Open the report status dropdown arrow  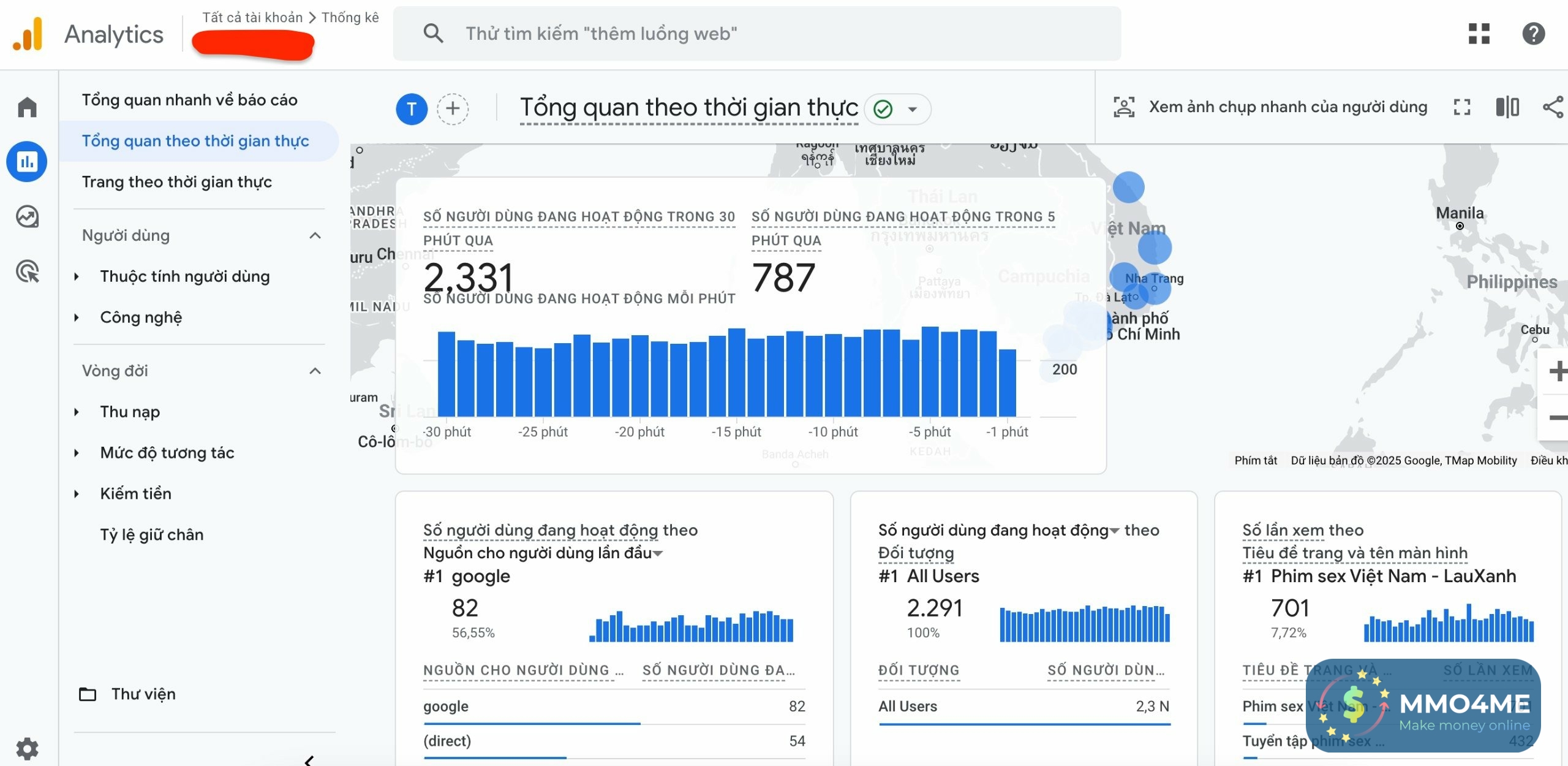pyautogui.click(x=913, y=110)
